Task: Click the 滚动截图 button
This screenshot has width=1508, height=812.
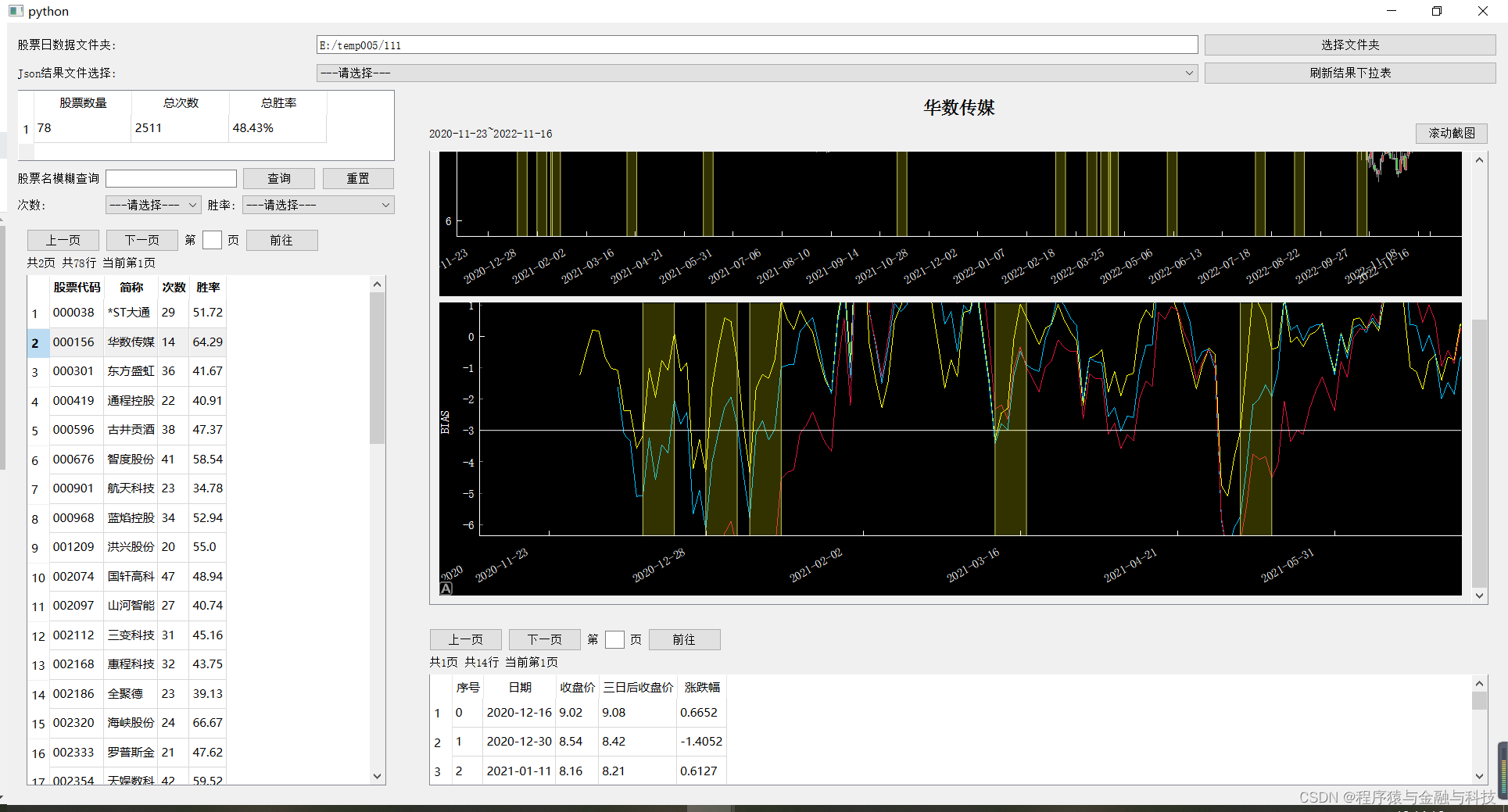Action: [1451, 133]
